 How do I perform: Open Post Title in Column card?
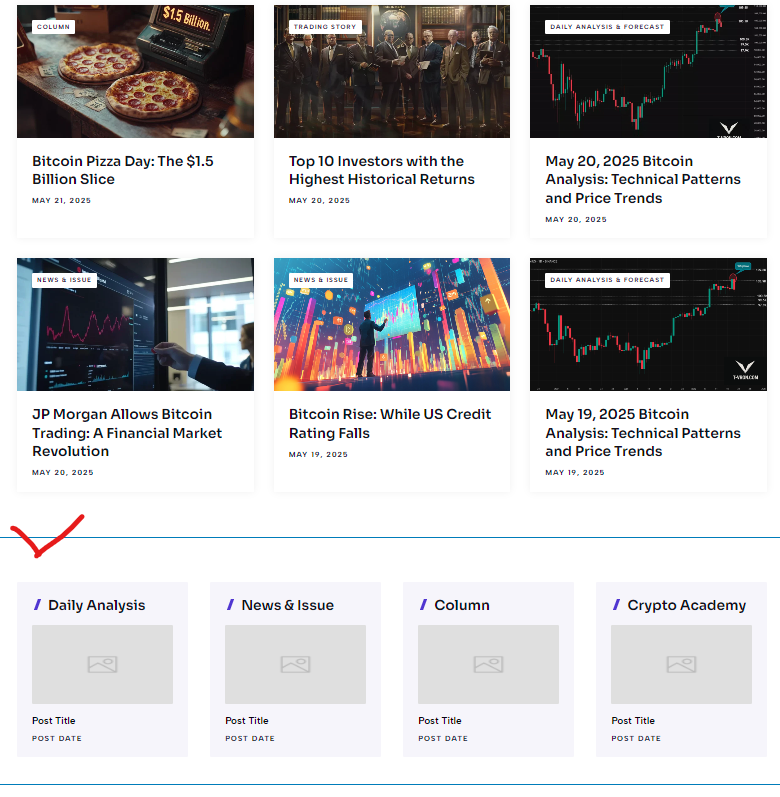click(440, 721)
